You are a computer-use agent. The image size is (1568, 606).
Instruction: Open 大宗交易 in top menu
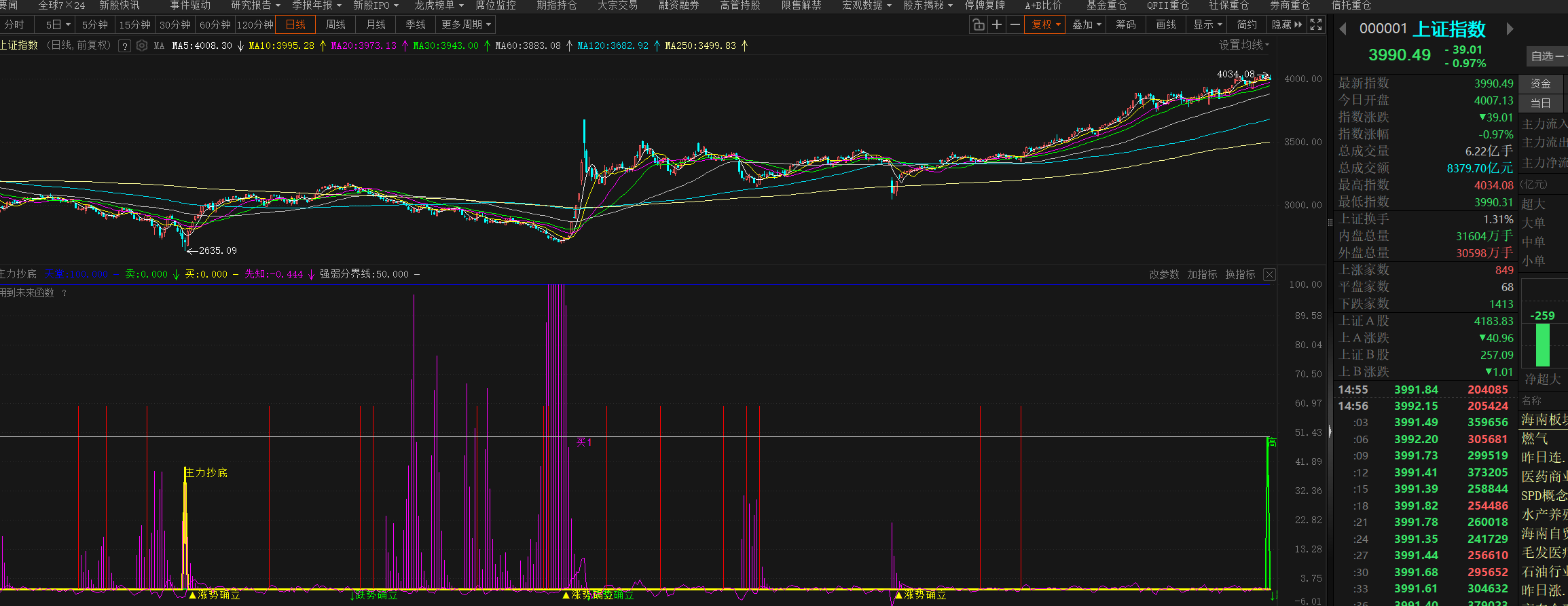pyautogui.click(x=617, y=5)
